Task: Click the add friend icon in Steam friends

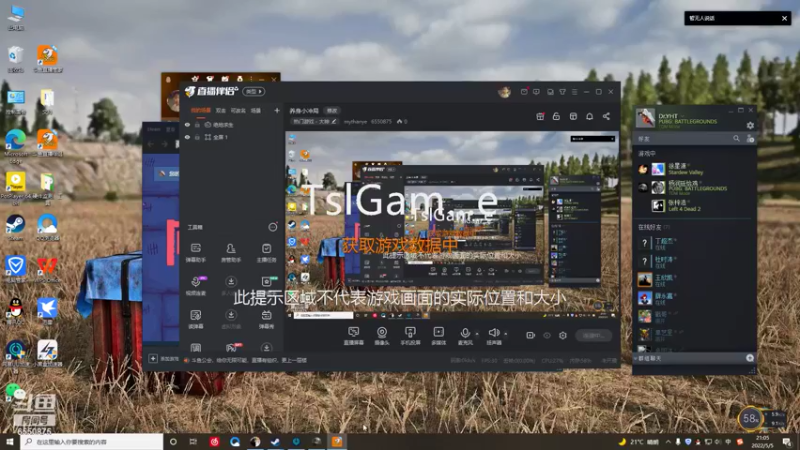Action: 750,138
